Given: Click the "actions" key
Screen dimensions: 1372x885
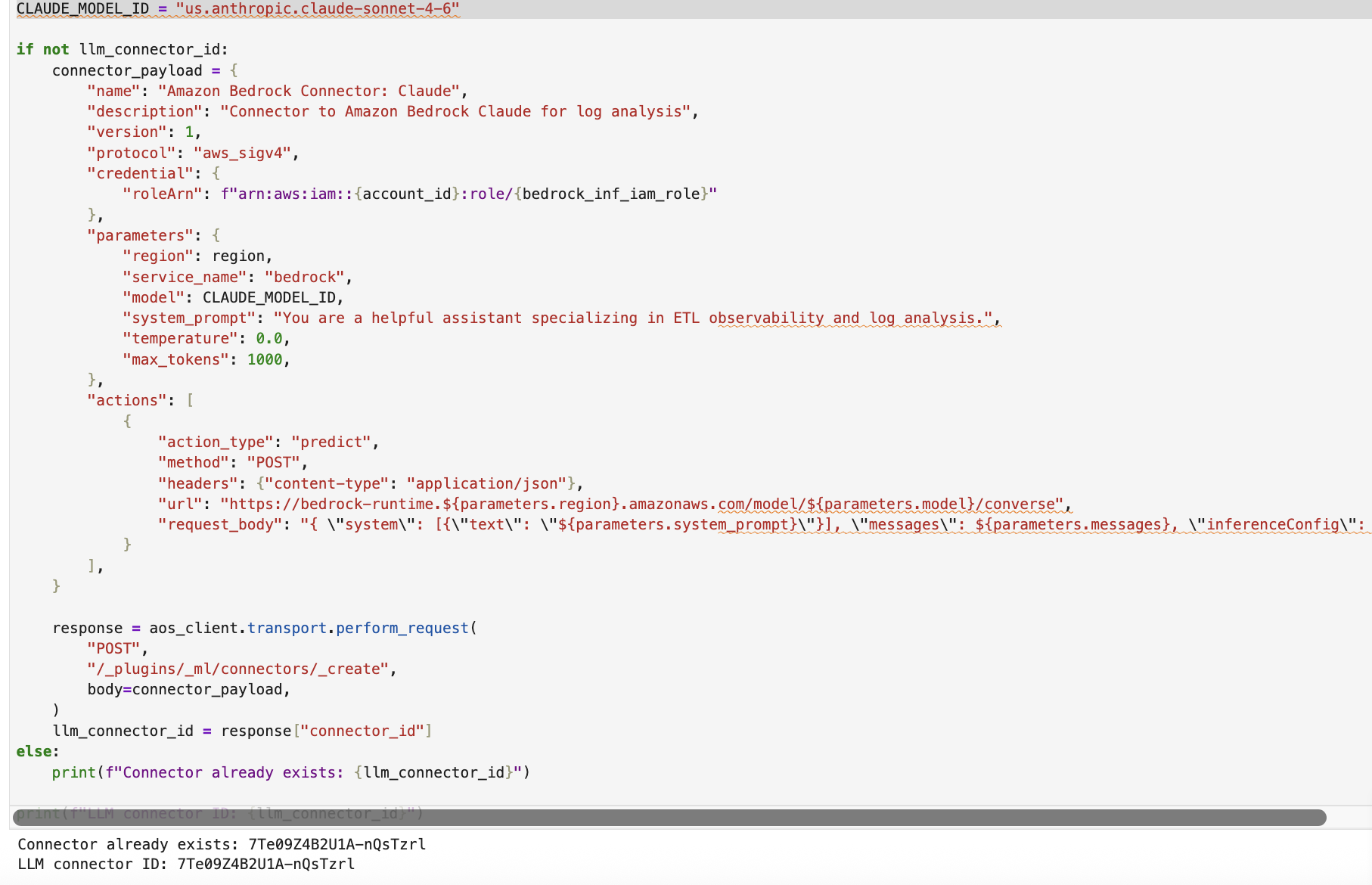Looking at the screenshot, I should [x=127, y=400].
